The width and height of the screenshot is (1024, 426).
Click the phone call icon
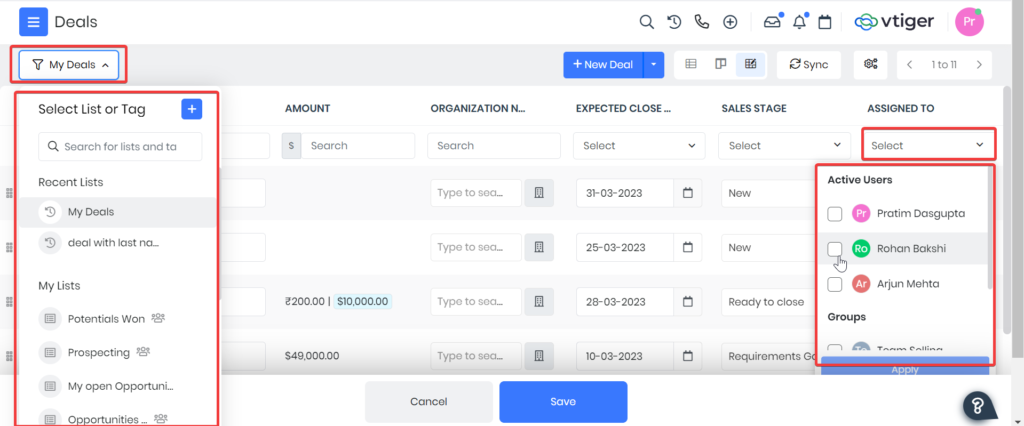[x=702, y=22]
